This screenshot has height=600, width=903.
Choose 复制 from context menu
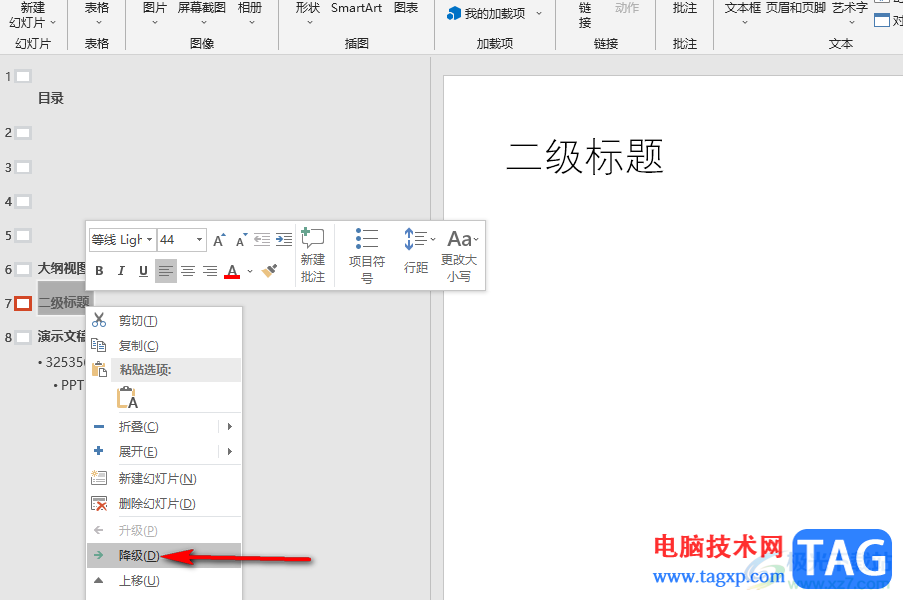click(x=164, y=345)
